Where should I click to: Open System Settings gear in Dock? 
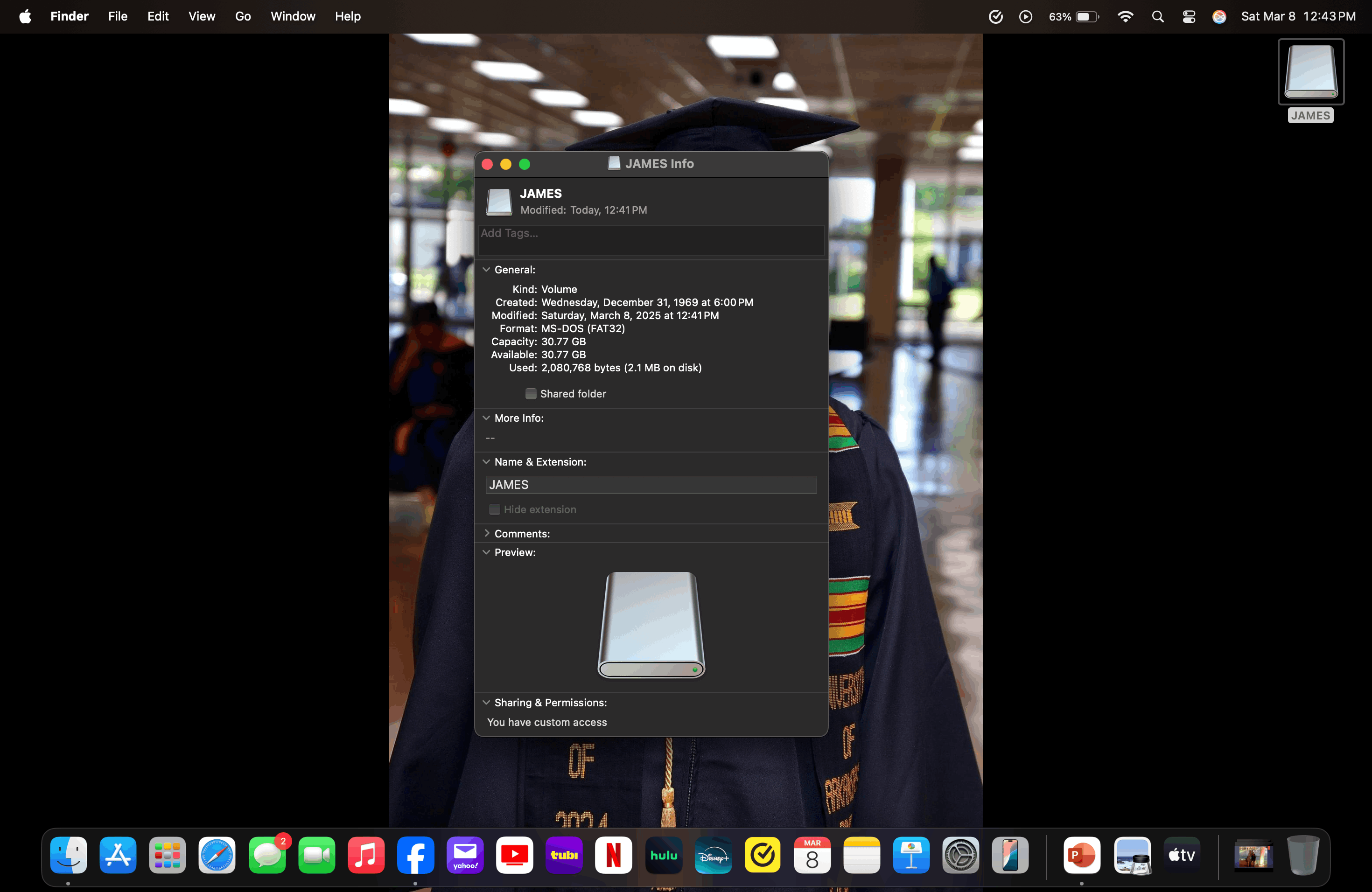(960, 855)
